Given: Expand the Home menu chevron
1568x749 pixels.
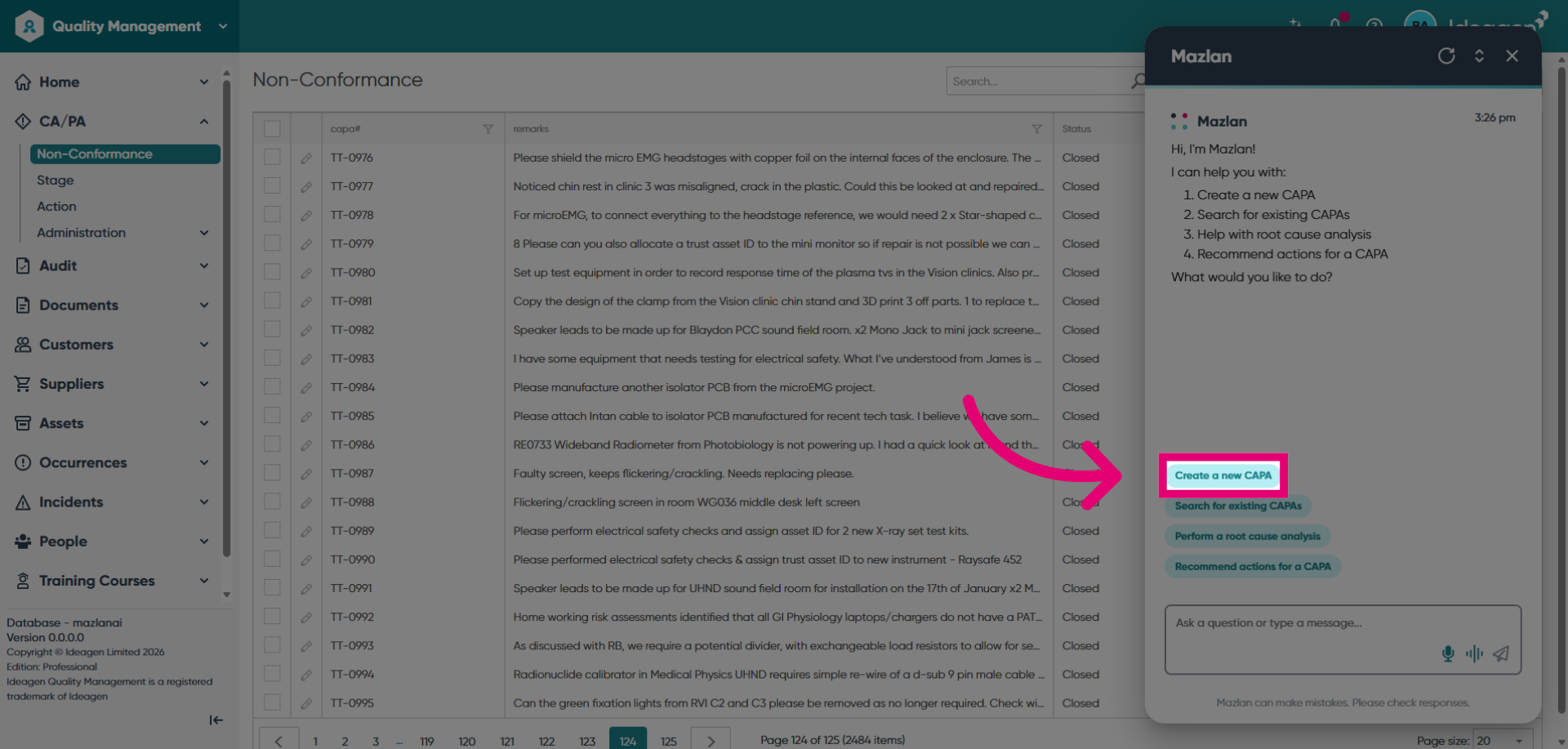Looking at the screenshot, I should 204,82.
